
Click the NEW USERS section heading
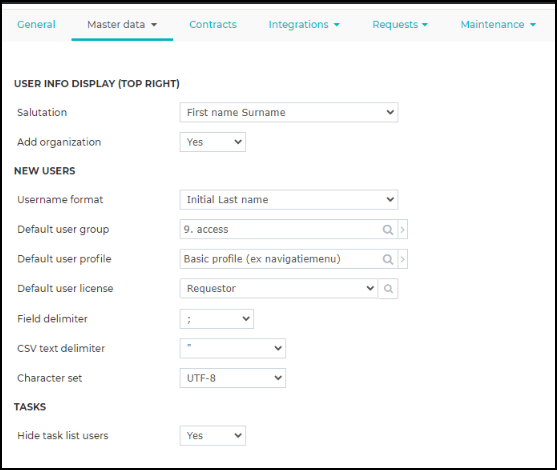pyautogui.click(x=44, y=171)
